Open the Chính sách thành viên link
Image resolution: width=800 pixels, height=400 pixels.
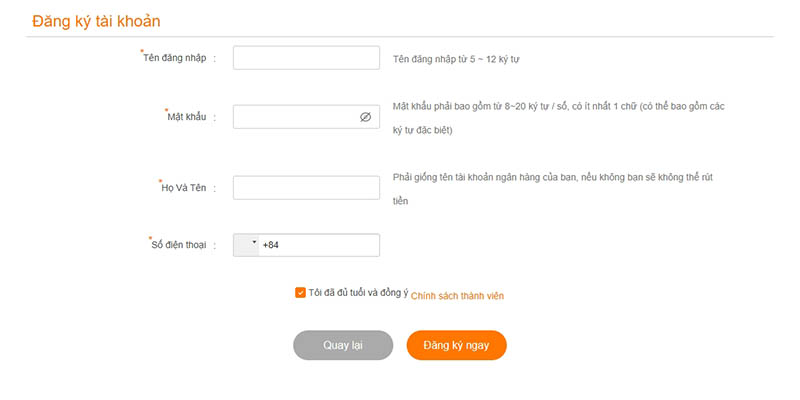[464, 295]
